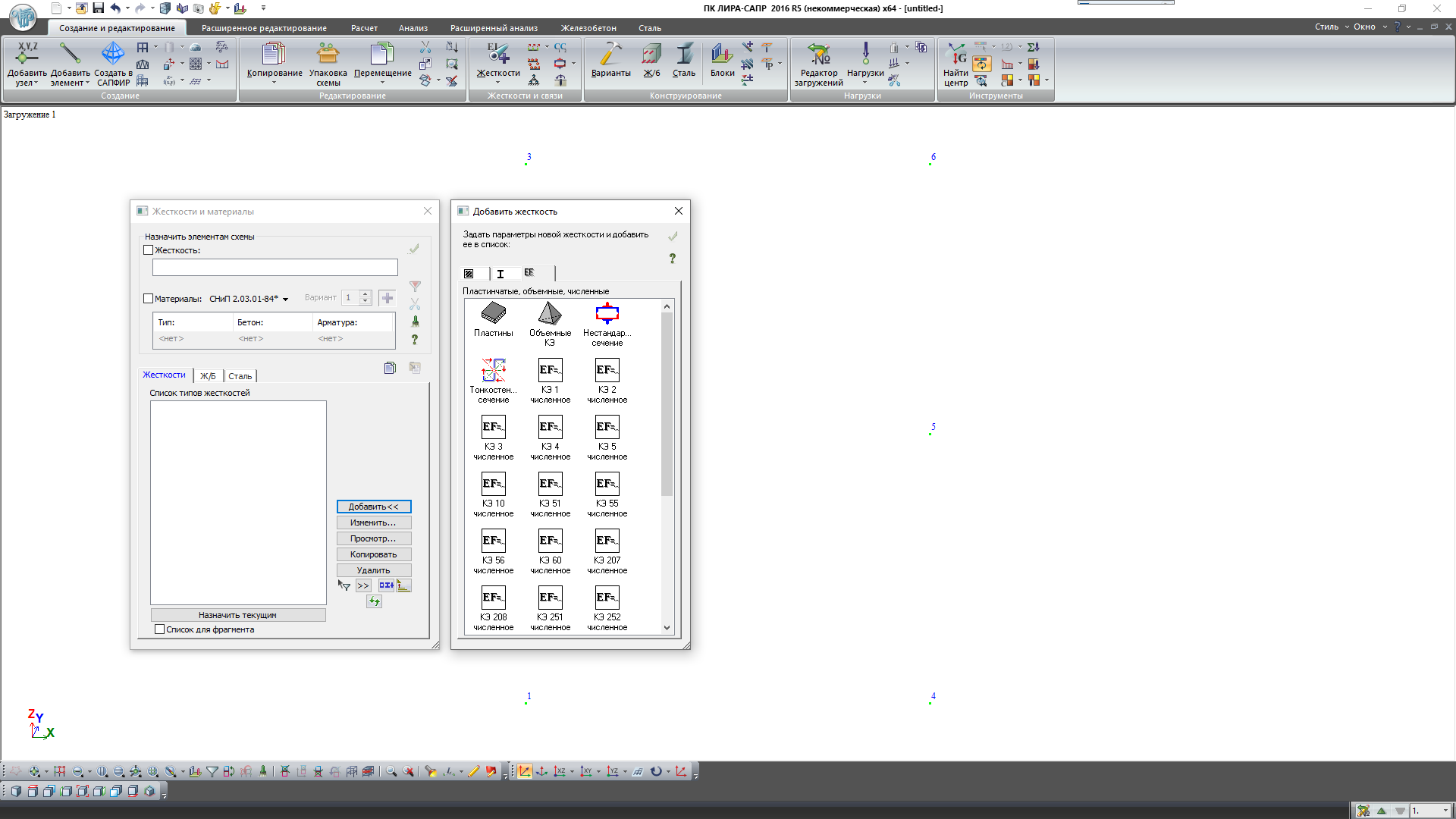
Task: Click the Loads (Нагрузки) ribbon icon
Action: click(865, 53)
